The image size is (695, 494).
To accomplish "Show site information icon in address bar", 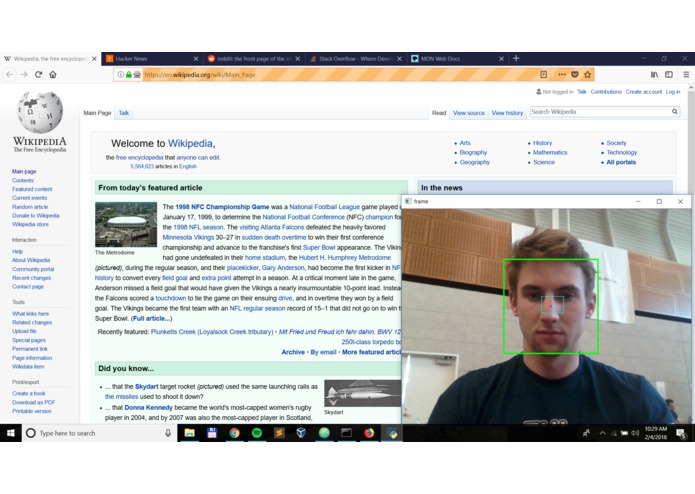I will (x=120, y=74).
